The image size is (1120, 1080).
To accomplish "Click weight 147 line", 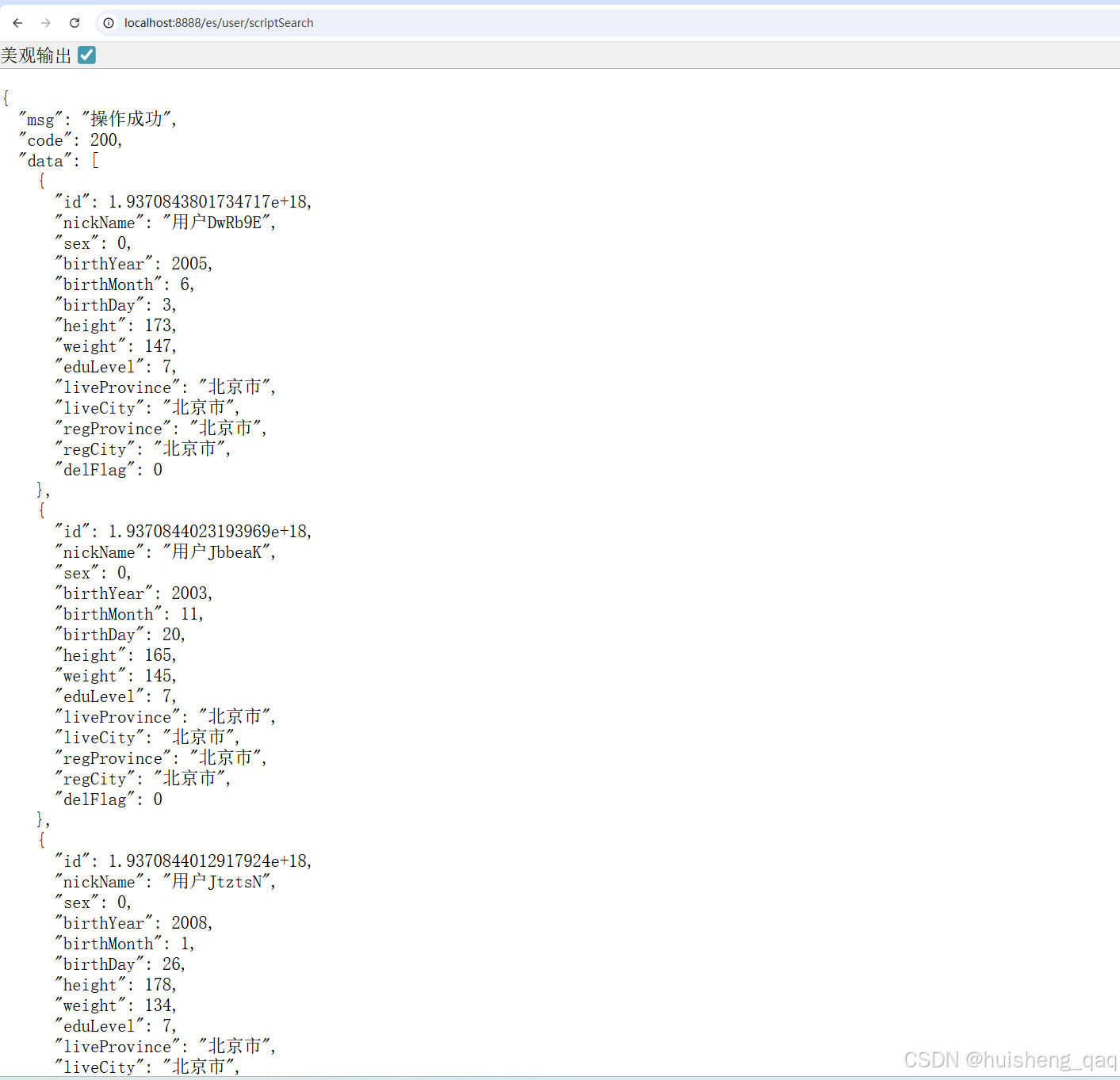I will (116, 346).
